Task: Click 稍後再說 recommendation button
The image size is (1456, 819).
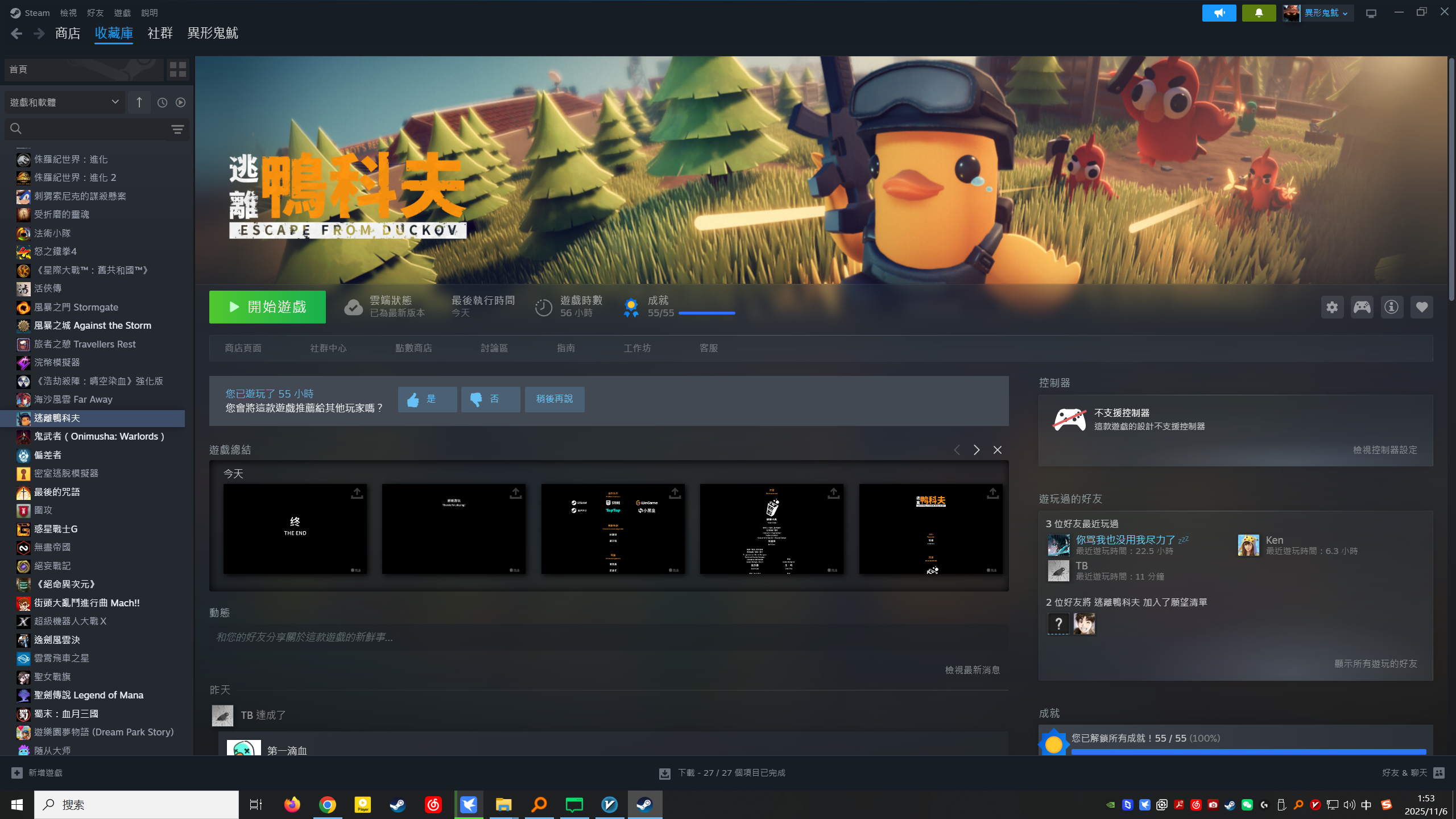Action: point(555,399)
